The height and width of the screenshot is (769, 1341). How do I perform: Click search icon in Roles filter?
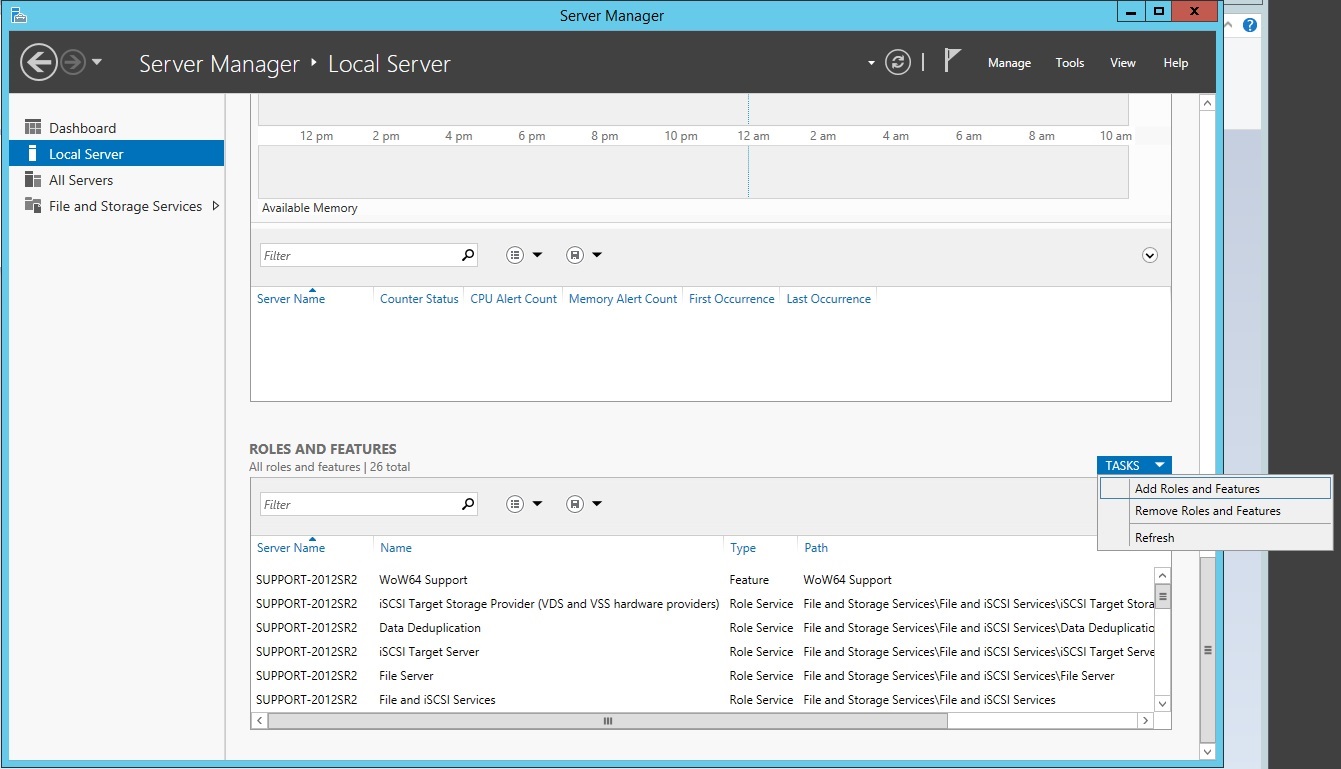point(467,504)
